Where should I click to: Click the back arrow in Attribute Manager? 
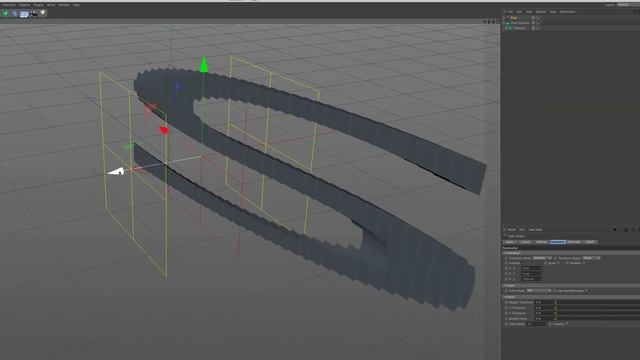[x=615, y=230]
